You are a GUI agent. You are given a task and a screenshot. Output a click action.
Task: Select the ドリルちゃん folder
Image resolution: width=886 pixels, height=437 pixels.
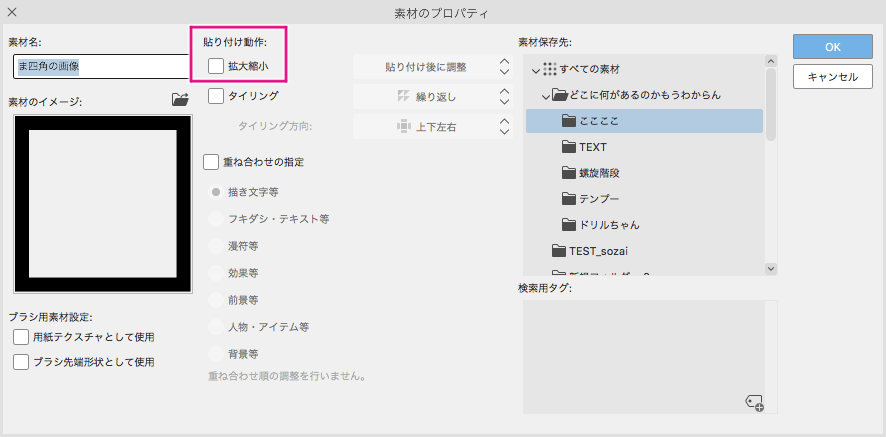644,225
